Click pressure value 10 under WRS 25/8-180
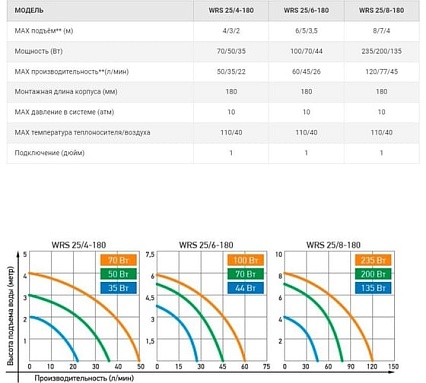This screenshot has width=426, height=383. coord(381,112)
